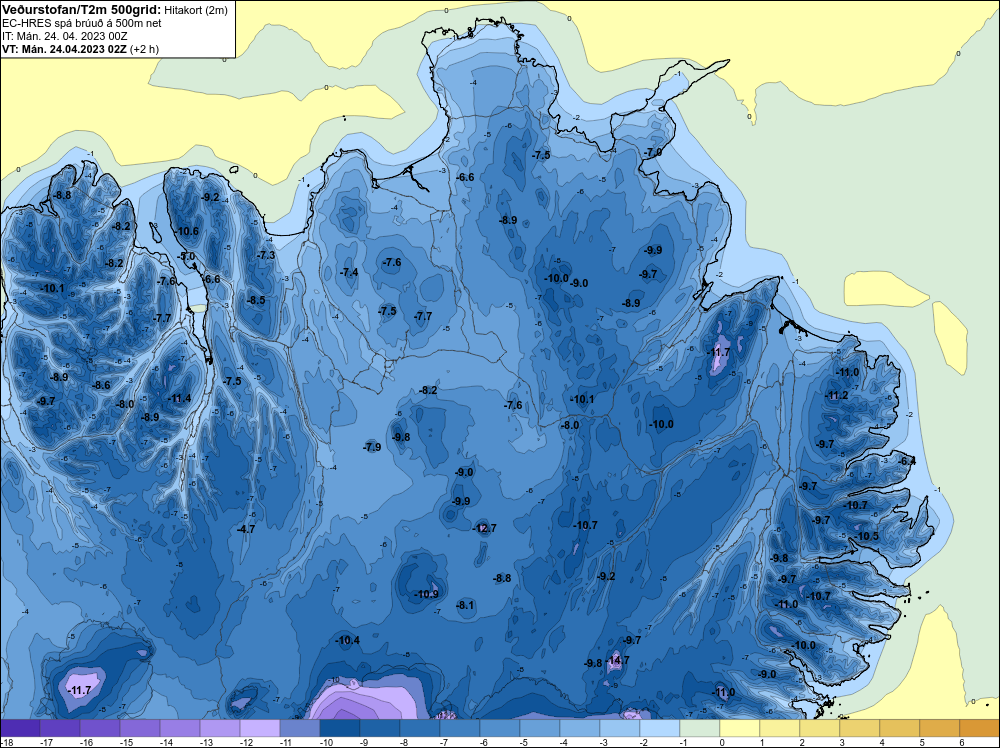Select the -7.9 temperature reading
This screenshot has width=1000, height=748.
point(372,447)
